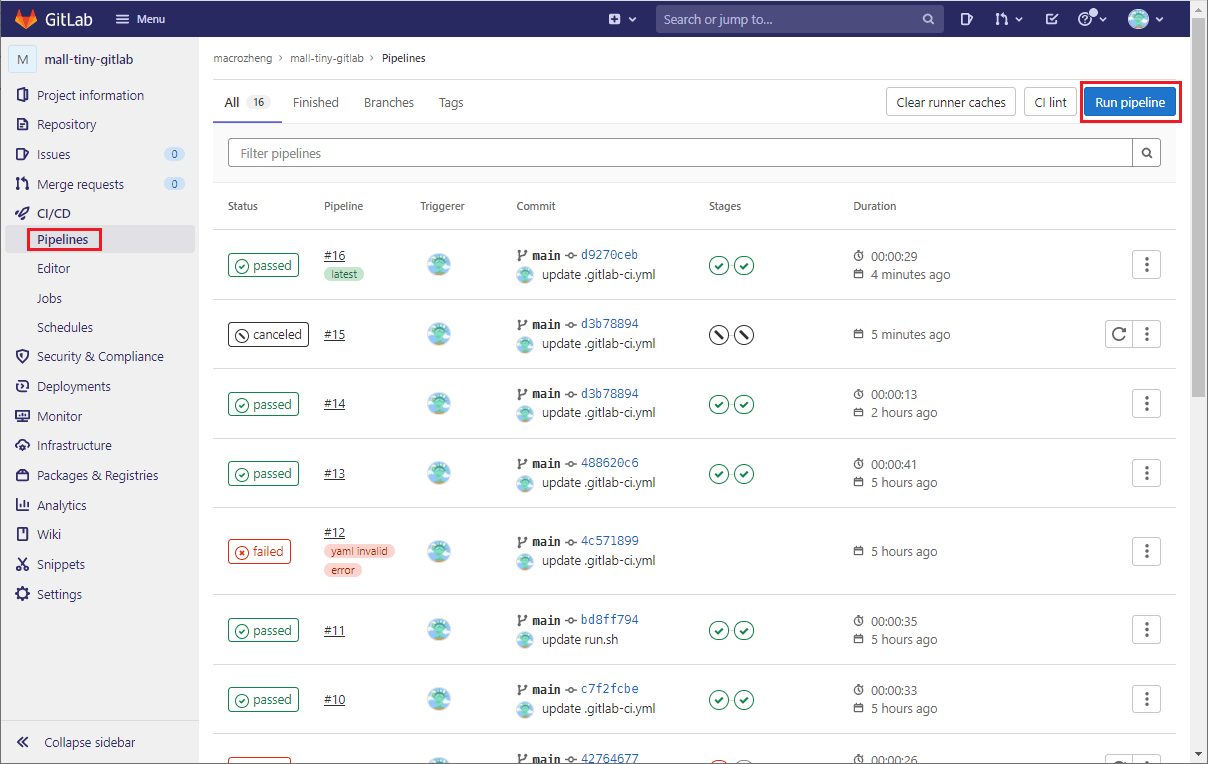Select Pipelines under CI/CD
The height and width of the screenshot is (764, 1208).
point(63,239)
